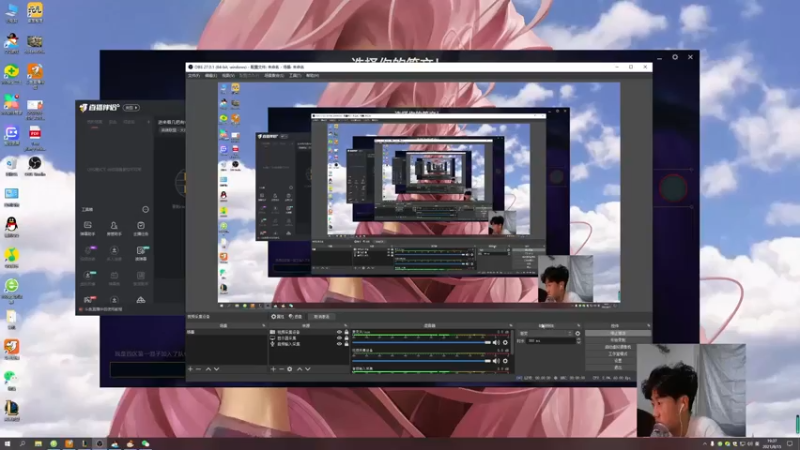Click the first mixer channel volume slider
The width and height of the screenshot is (800, 450).
tap(421, 342)
